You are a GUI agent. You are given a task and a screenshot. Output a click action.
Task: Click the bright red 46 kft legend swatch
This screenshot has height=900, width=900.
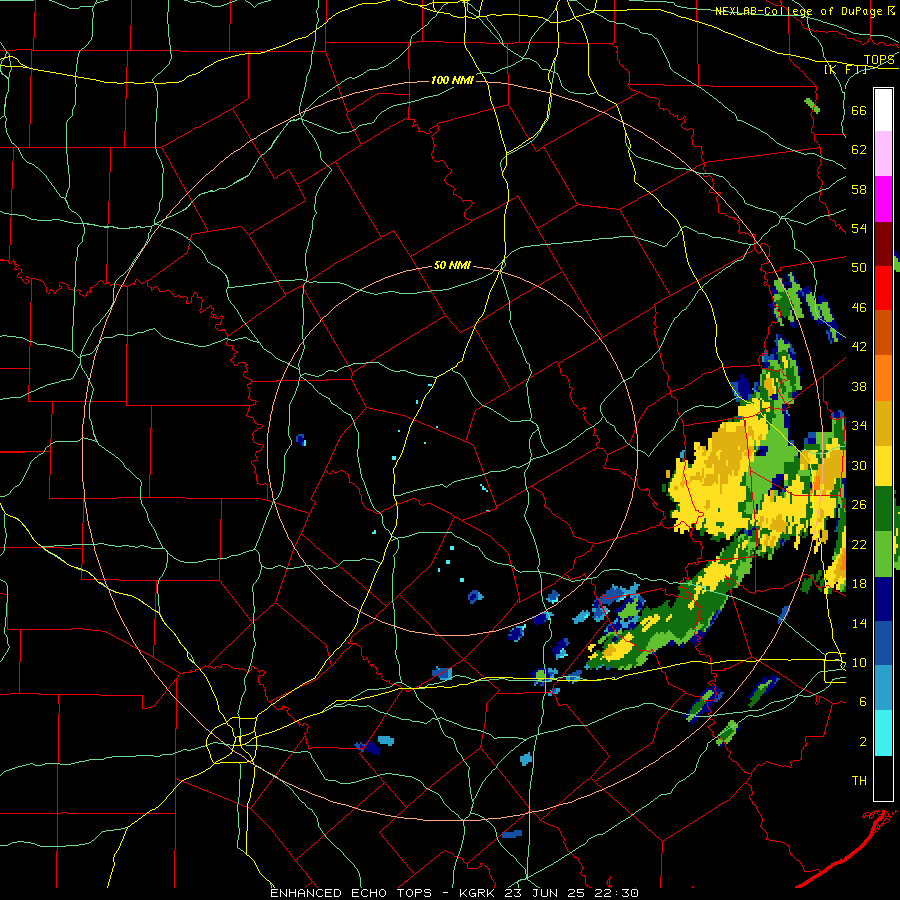click(883, 288)
